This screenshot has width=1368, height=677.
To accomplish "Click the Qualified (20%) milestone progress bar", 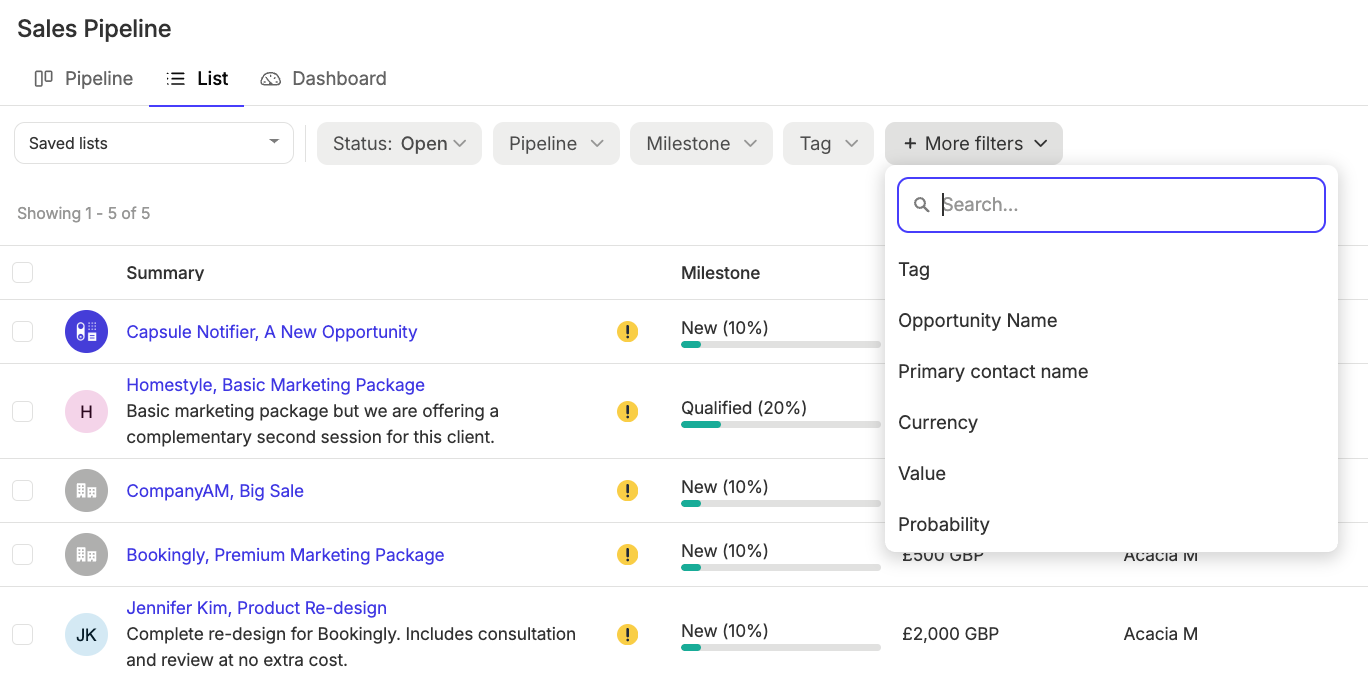I will coord(780,425).
